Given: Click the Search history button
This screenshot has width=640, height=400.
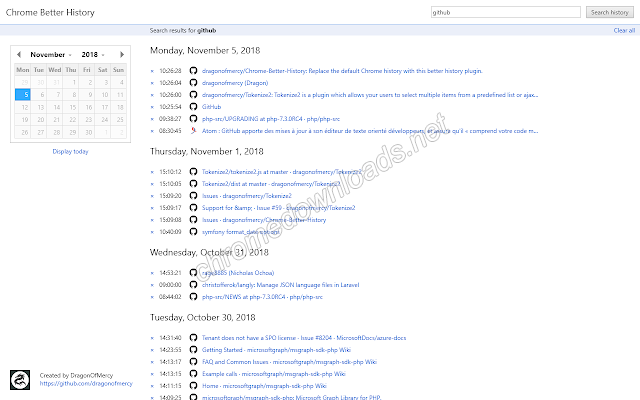Looking at the screenshot, I should (x=610, y=12).
